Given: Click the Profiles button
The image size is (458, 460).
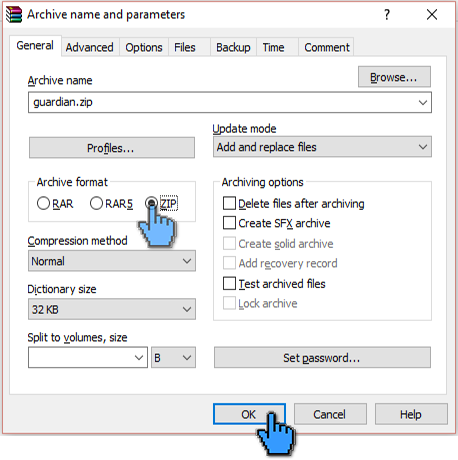Looking at the screenshot, I should click(x=112, y=148).
